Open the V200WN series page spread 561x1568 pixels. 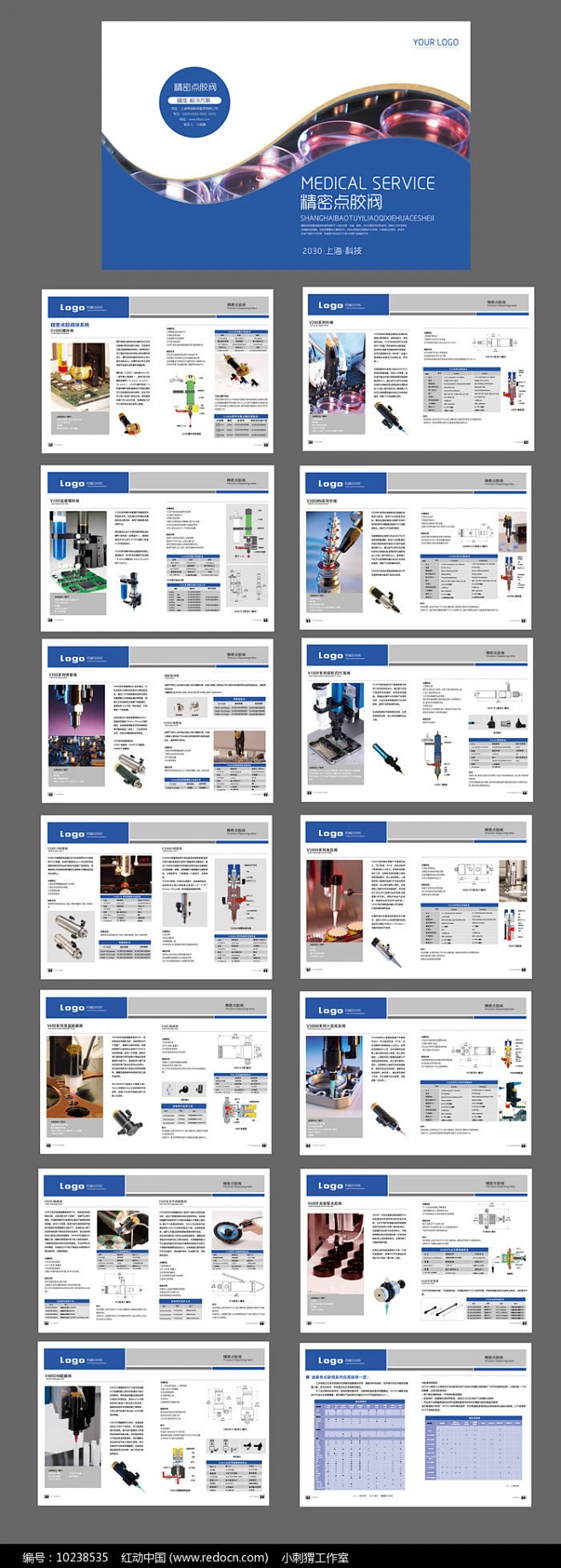click(x=416, y=547)
